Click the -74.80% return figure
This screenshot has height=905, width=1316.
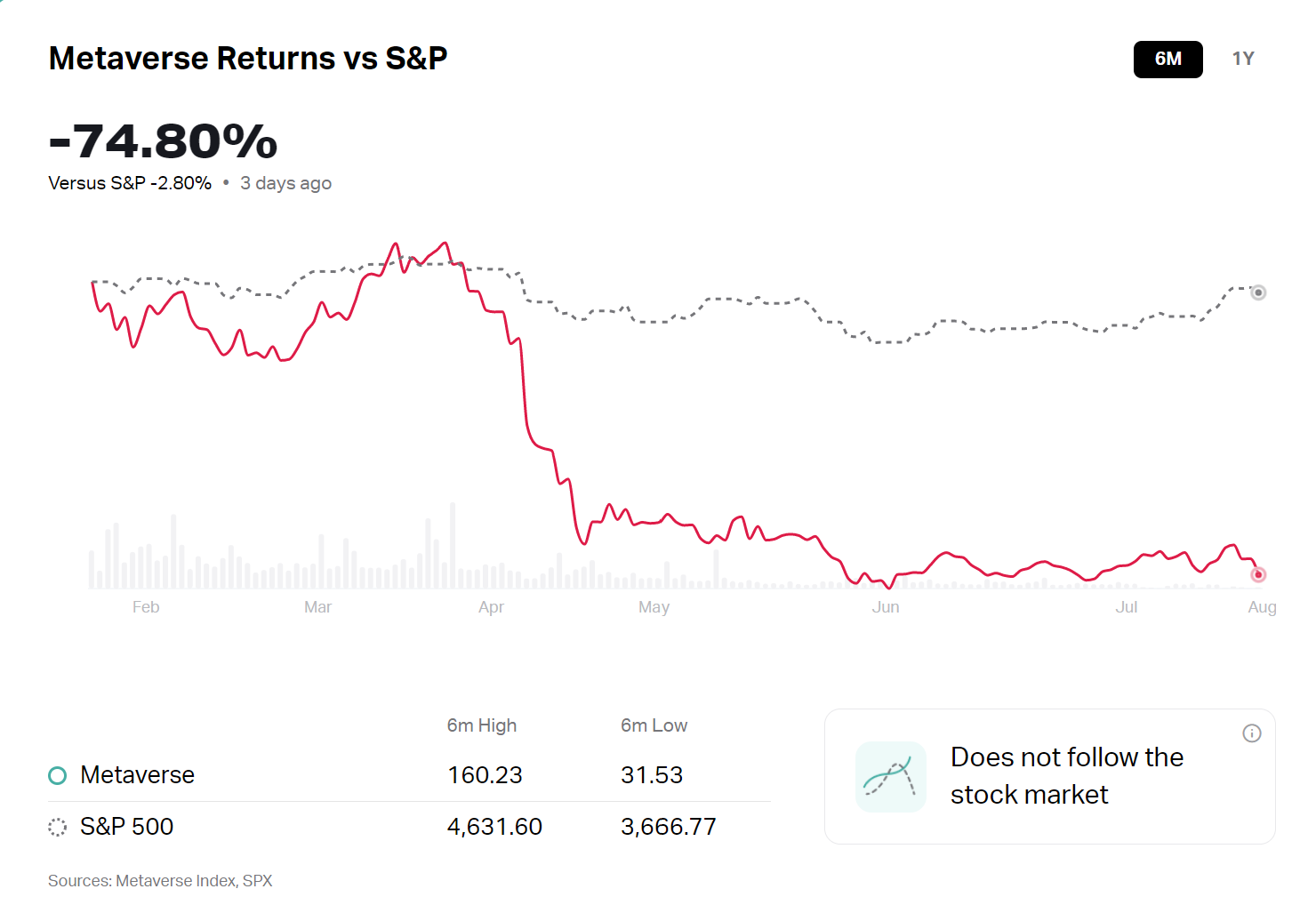click(x=164, y=141)
